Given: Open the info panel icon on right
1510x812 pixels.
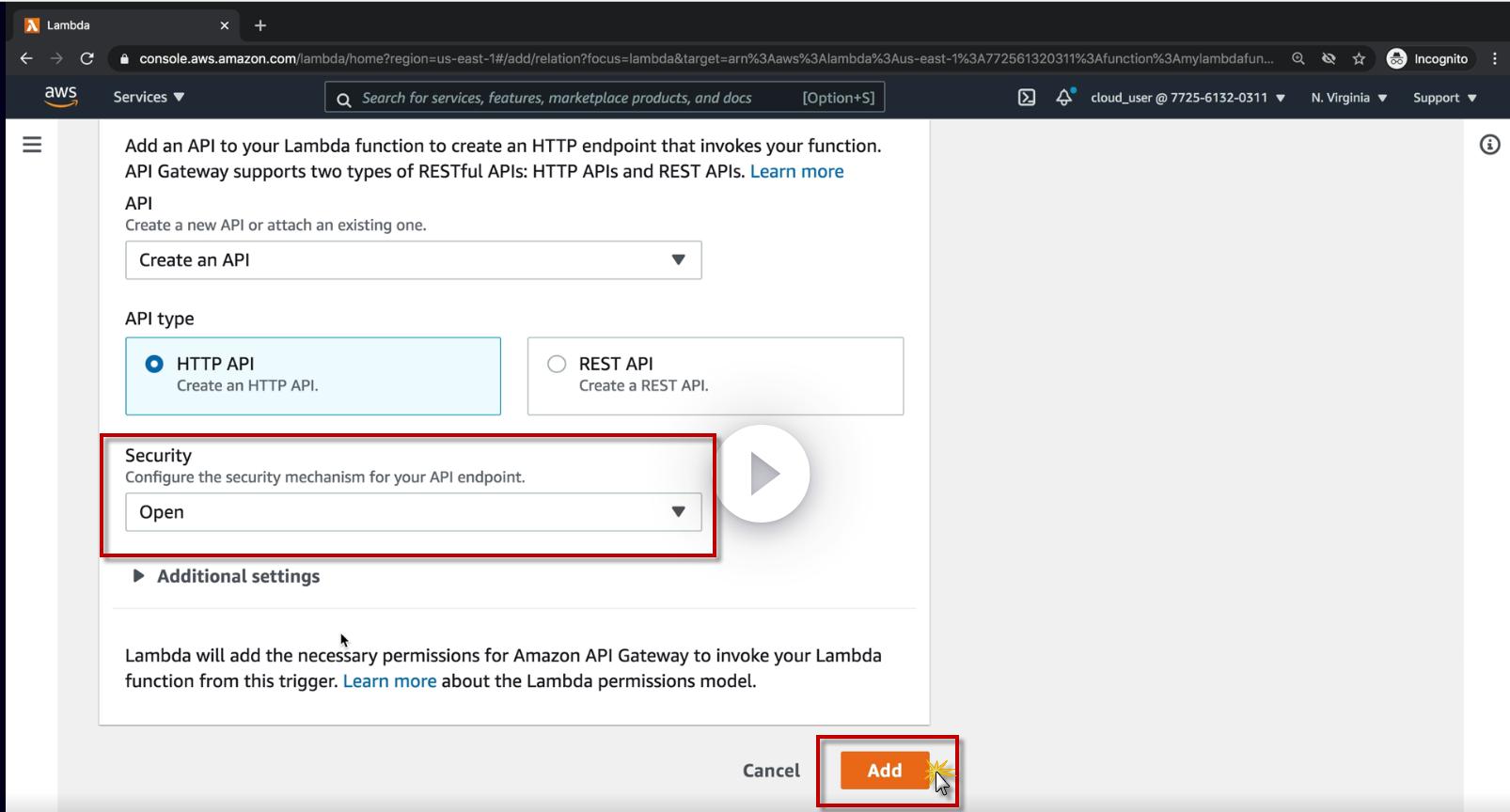Looking at the screenshot, I should coord(1489,145).
